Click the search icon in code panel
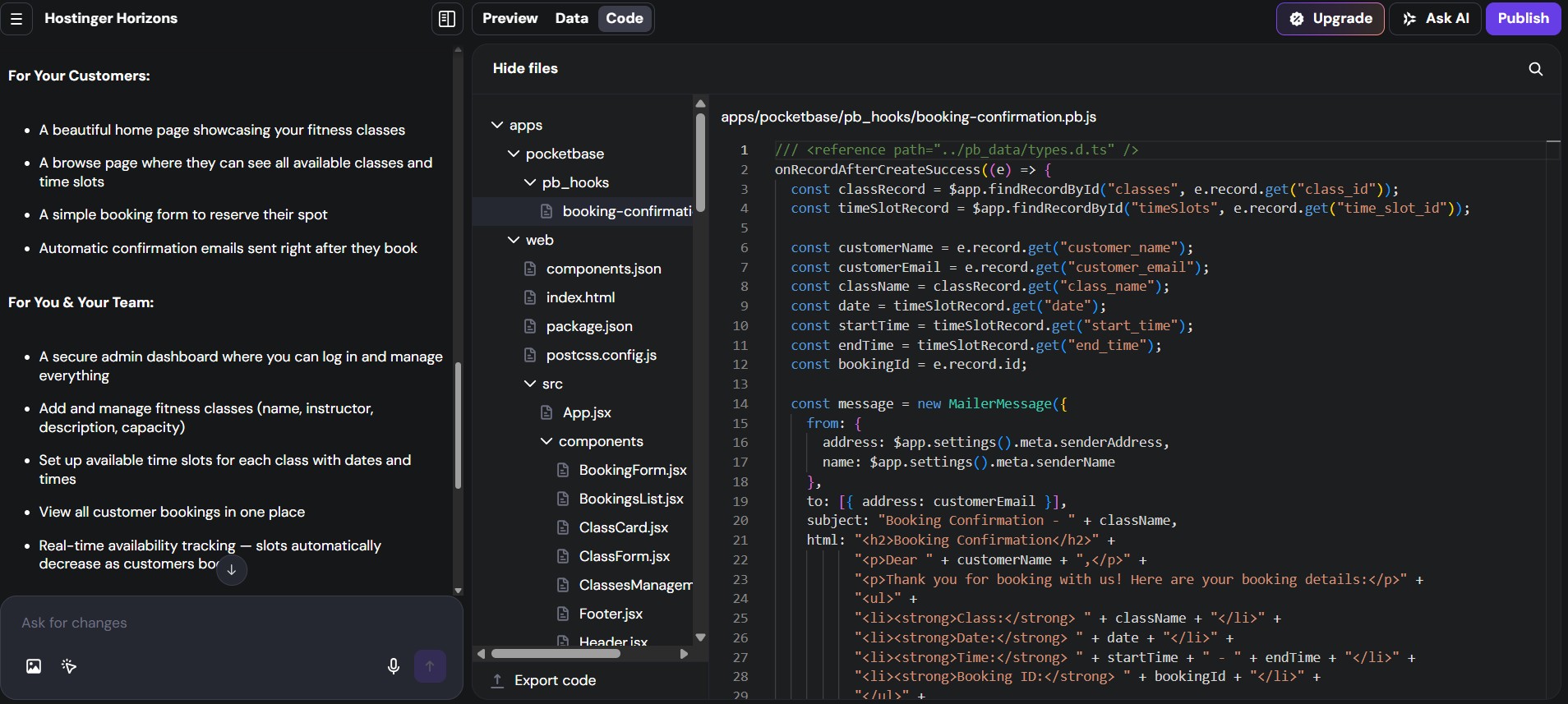Screen dimensions: 1568x704 pyautogui.click(x=1535, y=69)
